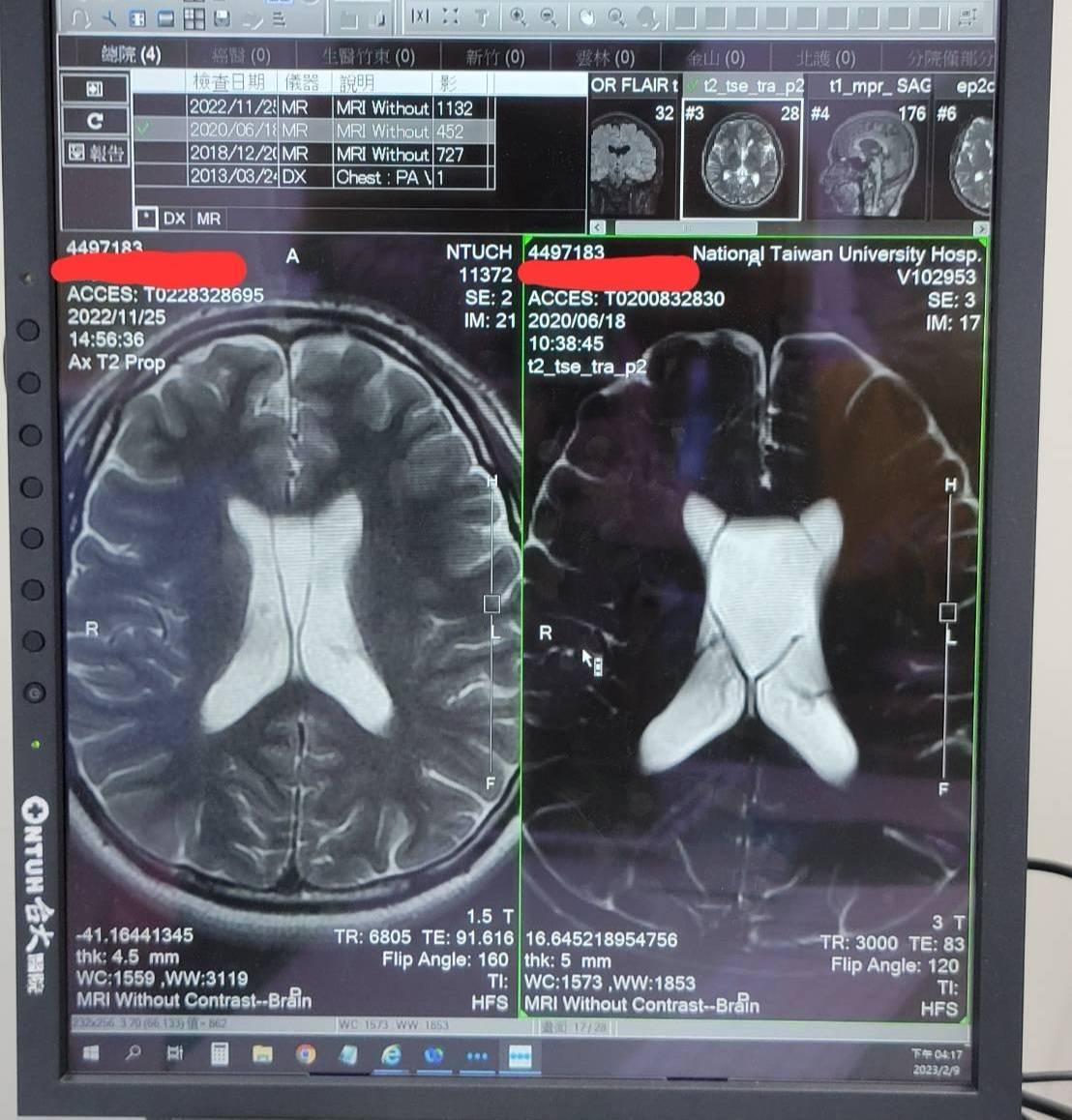
Task: Click the Windows Start button
Action: 91,1053
